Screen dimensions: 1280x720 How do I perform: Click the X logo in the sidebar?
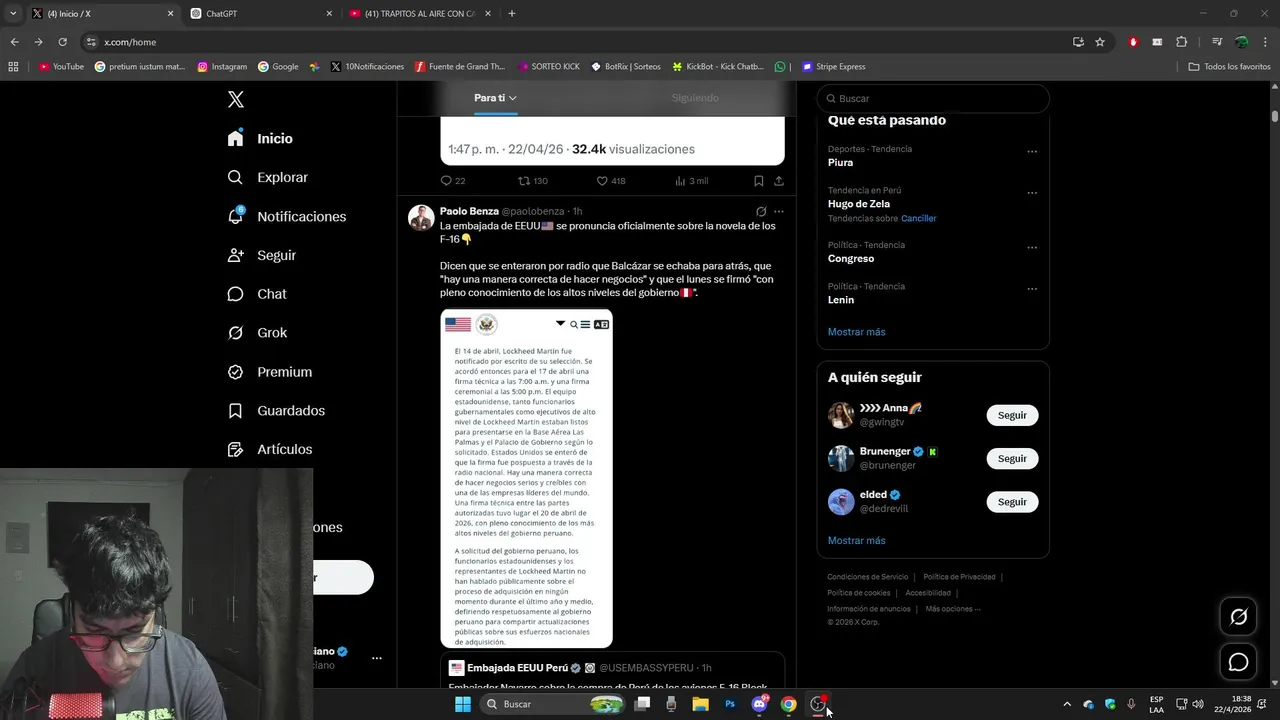[236, 99]
